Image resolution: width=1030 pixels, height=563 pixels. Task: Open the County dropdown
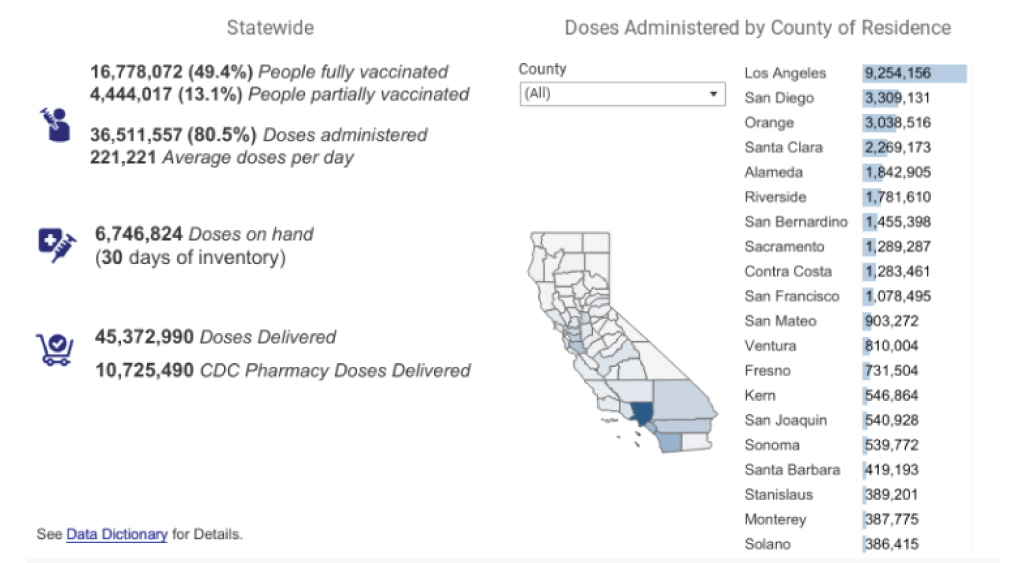pyautogui.click(x=621, y=94)
